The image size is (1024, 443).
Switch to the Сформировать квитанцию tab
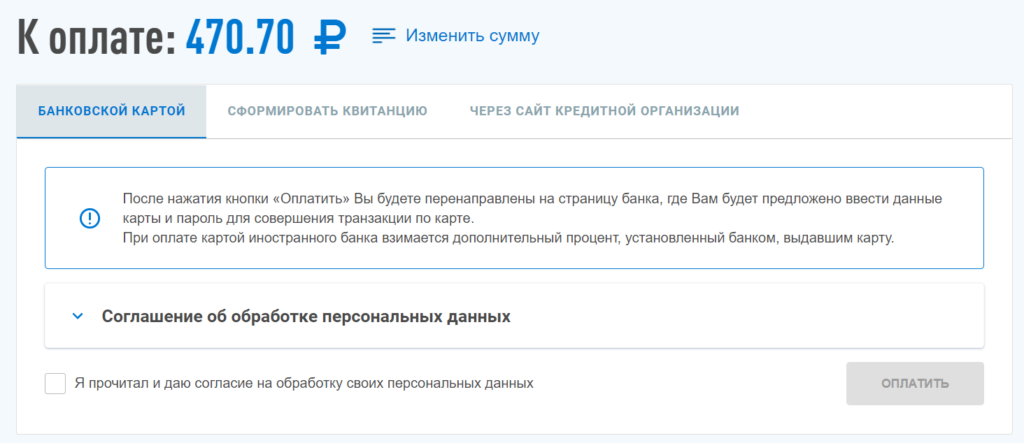click(x=327, y=111)
